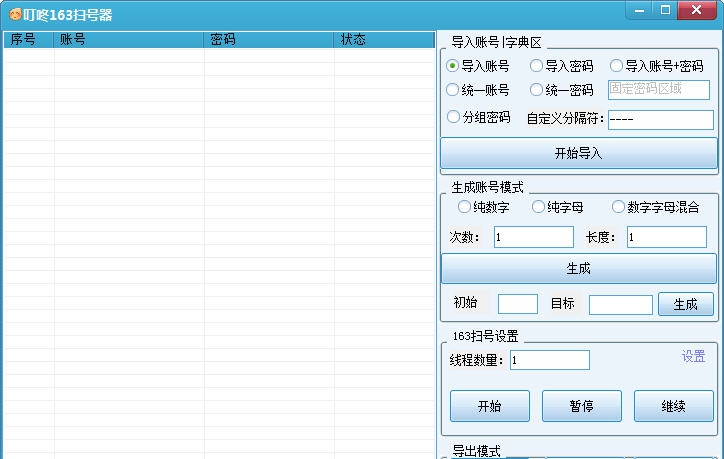Click the 自定义分隔符 input field
The height and width of the screenshot is (459, 724).
(x=660, y=119)
